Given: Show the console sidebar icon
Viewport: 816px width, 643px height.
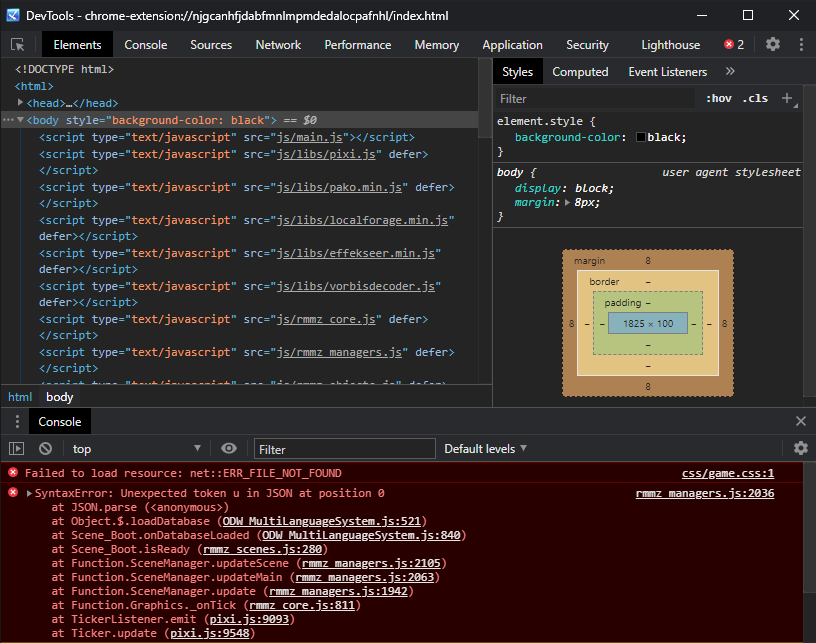Looking at the screenshot, I should (17, 448).
